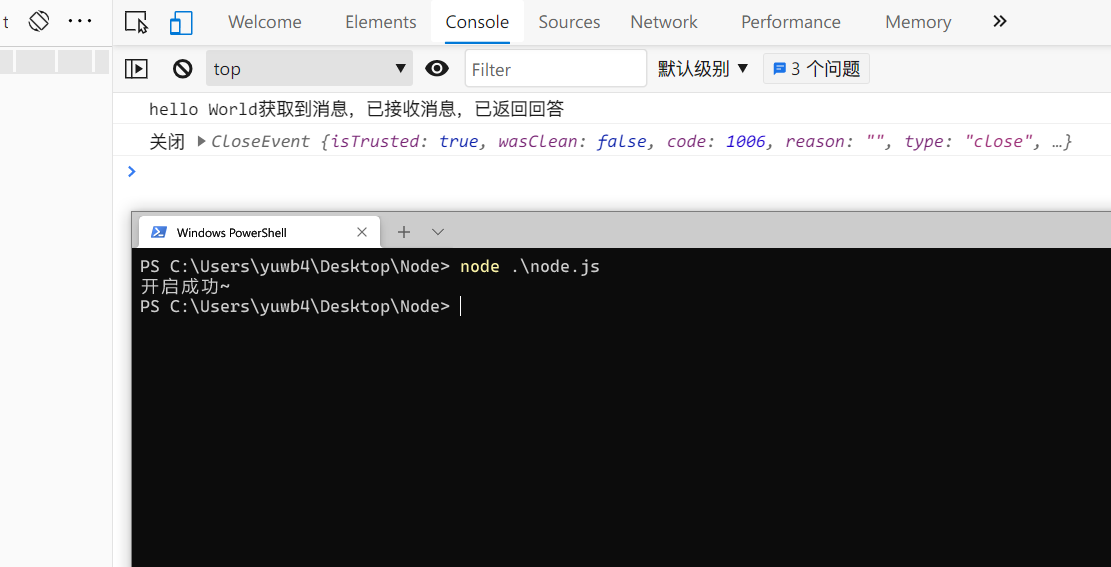Open the terminal profiles dropdown chevron
The image size is (1111, 567).
coord(438,232)
